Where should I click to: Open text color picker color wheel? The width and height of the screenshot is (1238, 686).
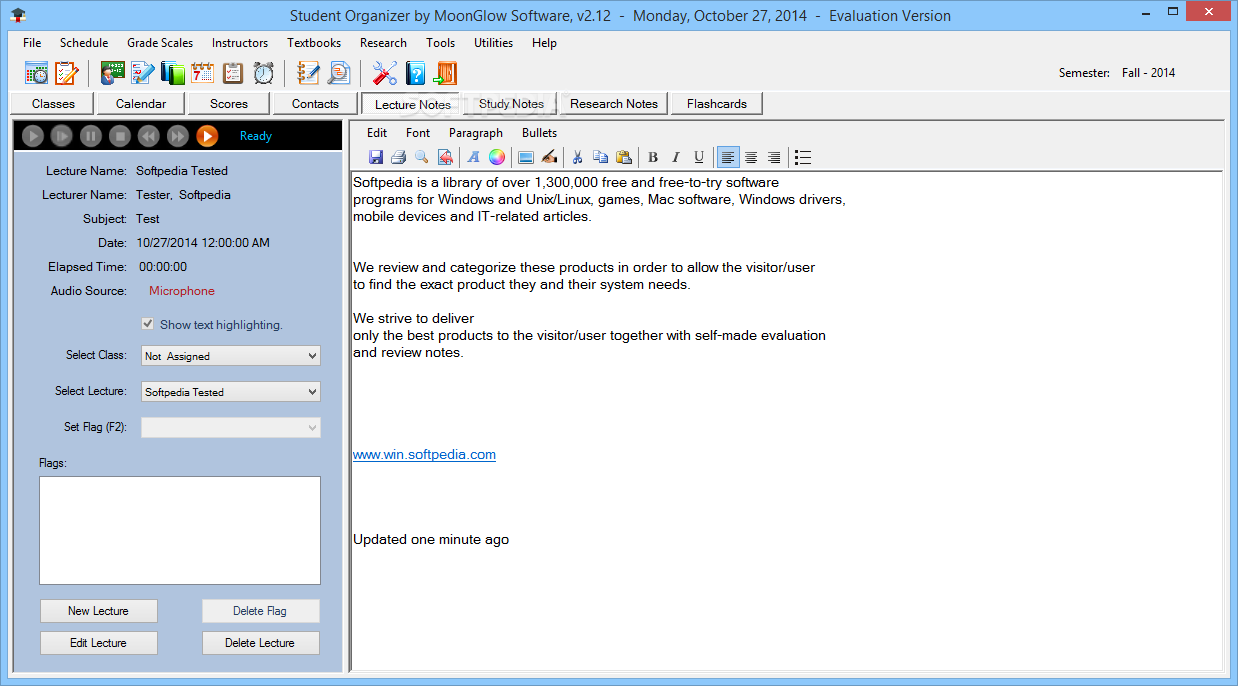[x=497, y=157]
